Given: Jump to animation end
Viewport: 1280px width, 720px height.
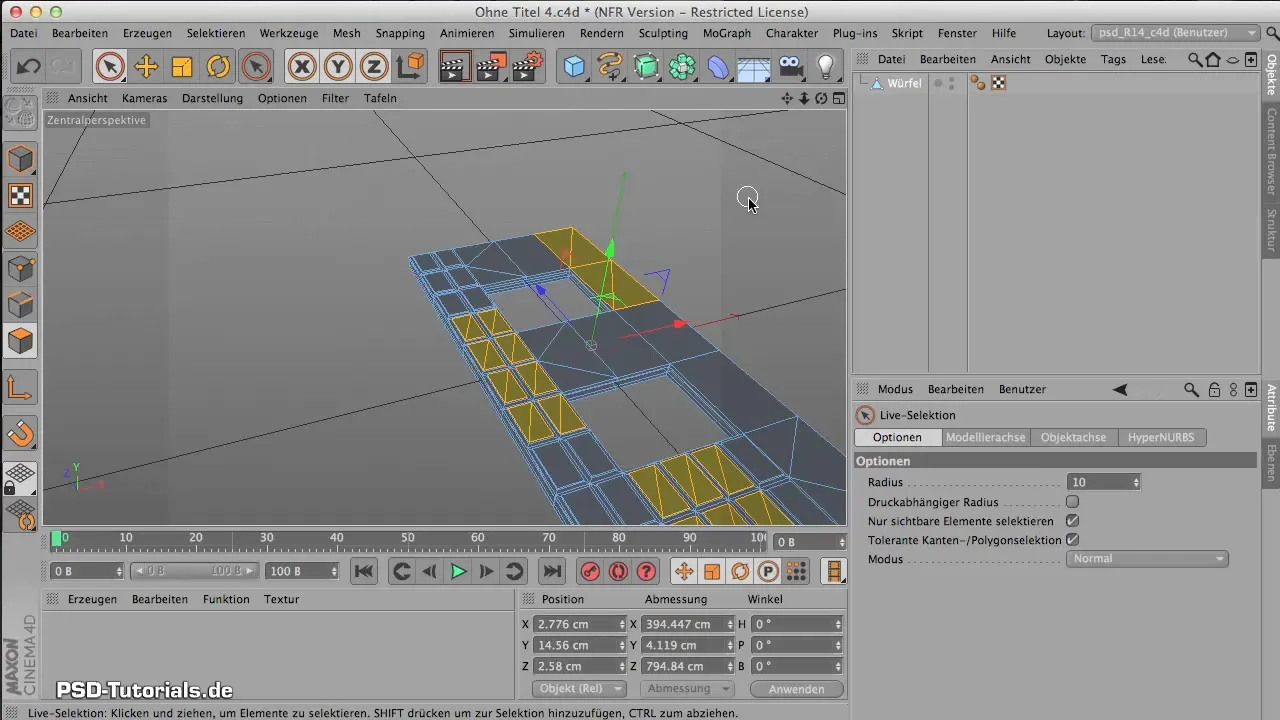Looking at the screenshot, I should point(551,571).
